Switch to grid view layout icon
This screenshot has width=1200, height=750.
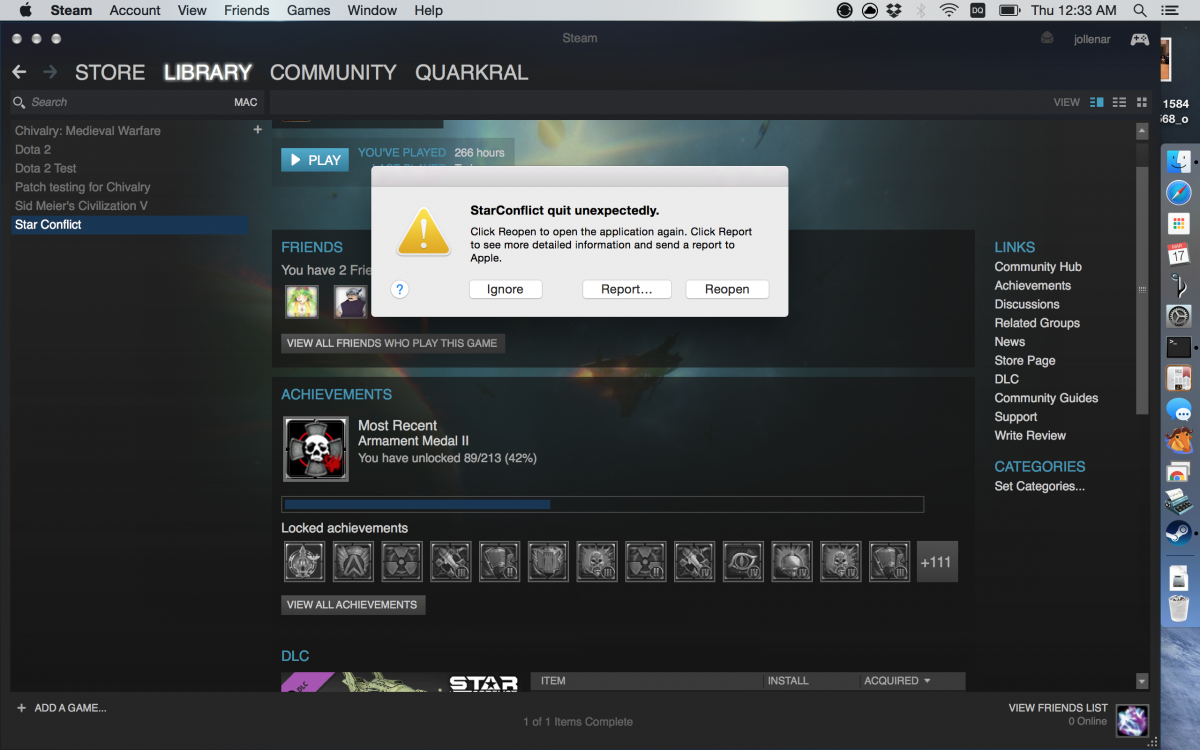click(x=1142, y=102)
